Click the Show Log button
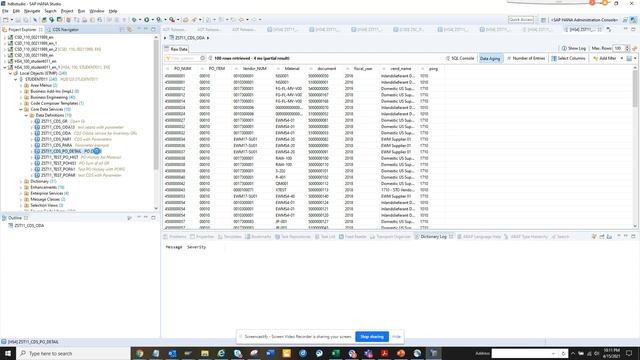The width and height of the screenshot is (640, 360). (573, 48)
